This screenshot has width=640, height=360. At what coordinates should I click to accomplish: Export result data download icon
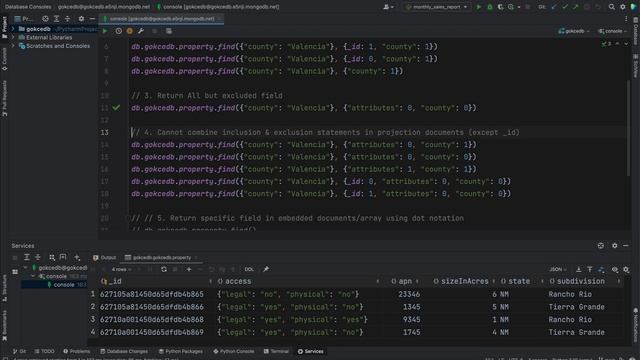coord(579,269)
